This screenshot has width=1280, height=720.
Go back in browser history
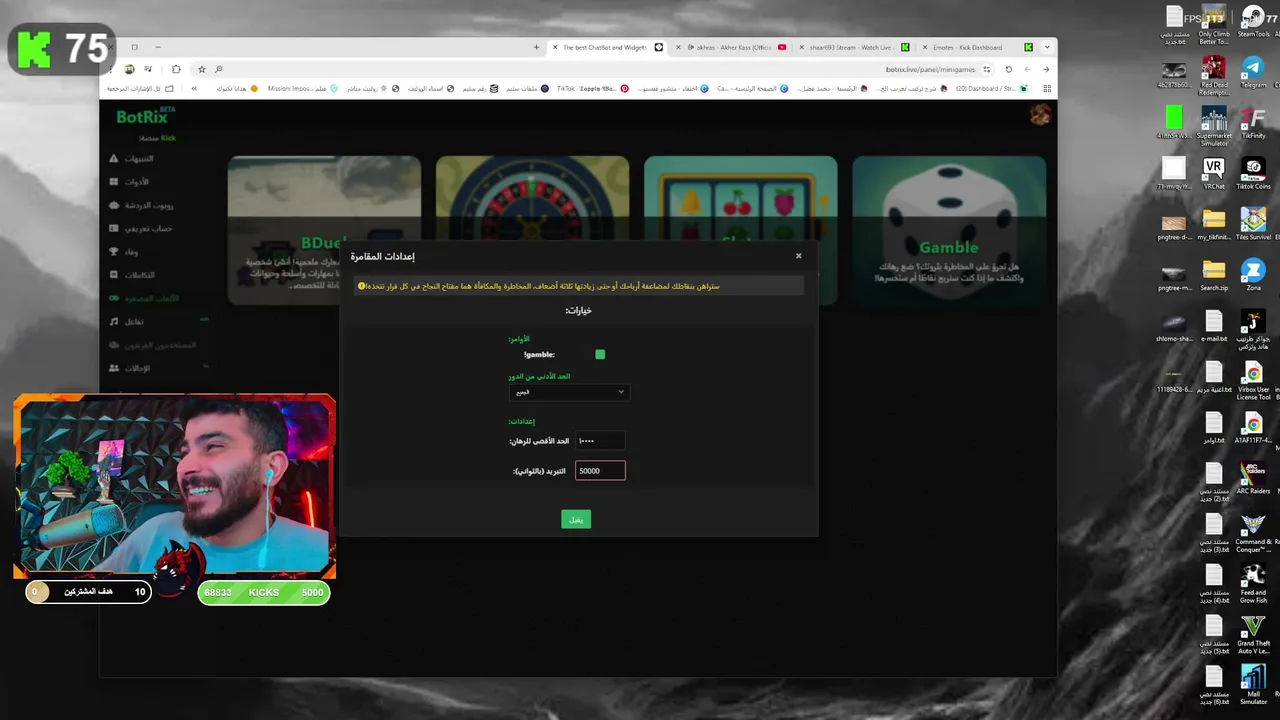tap(1046, 69)
